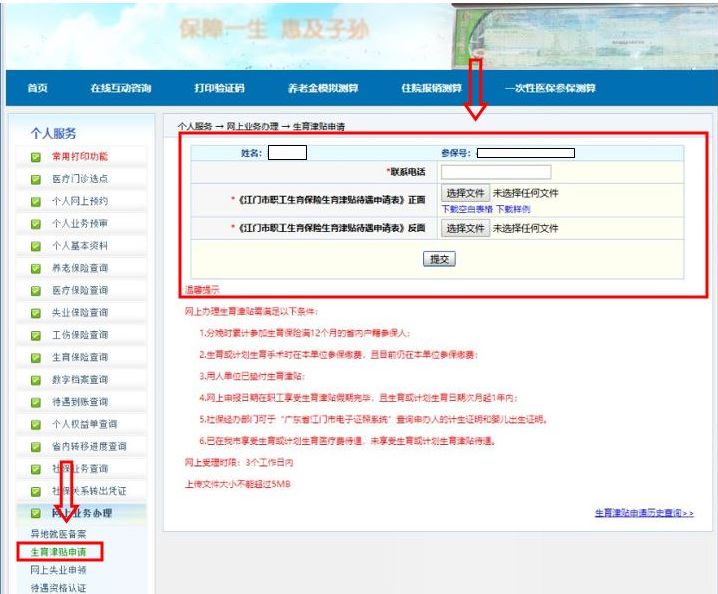The image size is (718, 594).
Task: Expand 个人网上预约 sidebar section
Action: click(82, 201)
